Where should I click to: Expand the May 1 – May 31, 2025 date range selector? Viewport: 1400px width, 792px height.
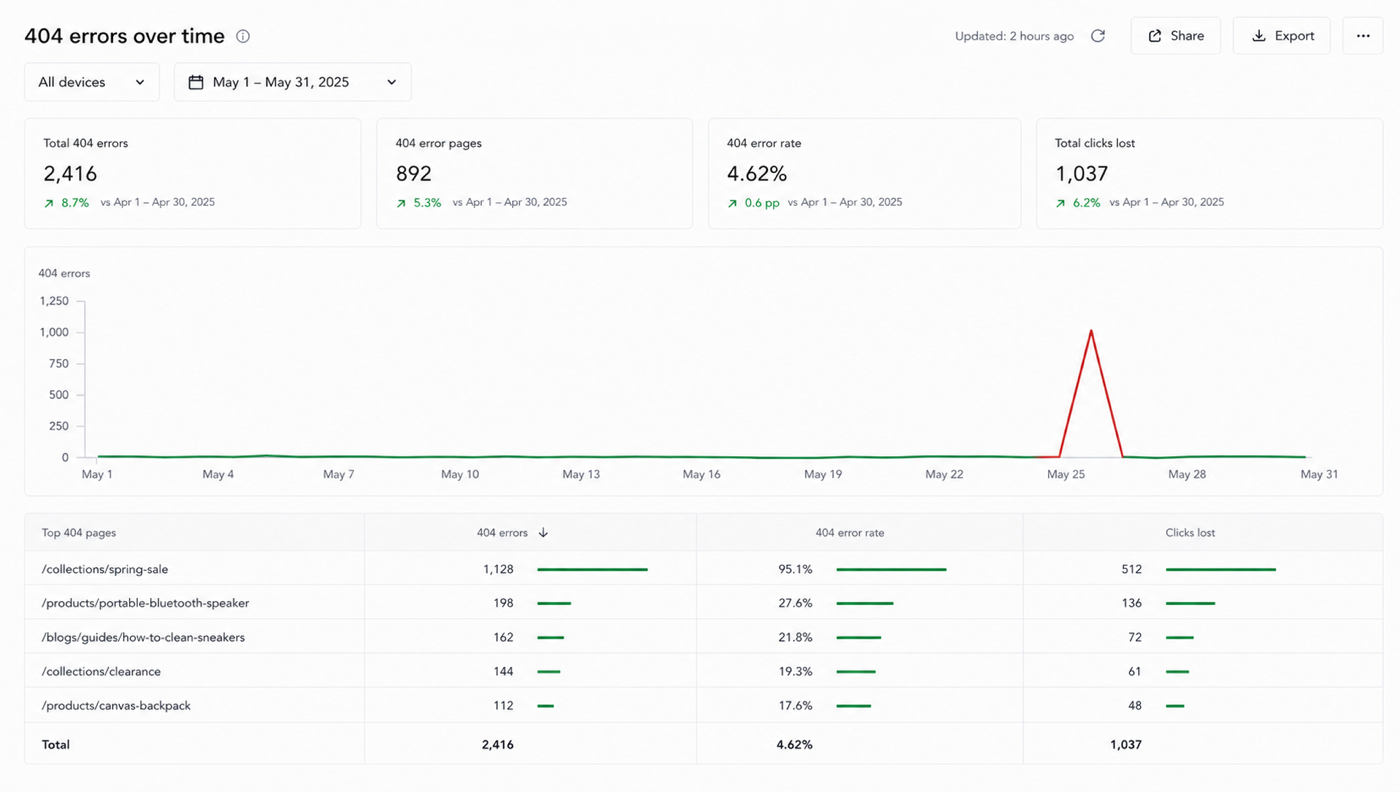tap(293, 82)
